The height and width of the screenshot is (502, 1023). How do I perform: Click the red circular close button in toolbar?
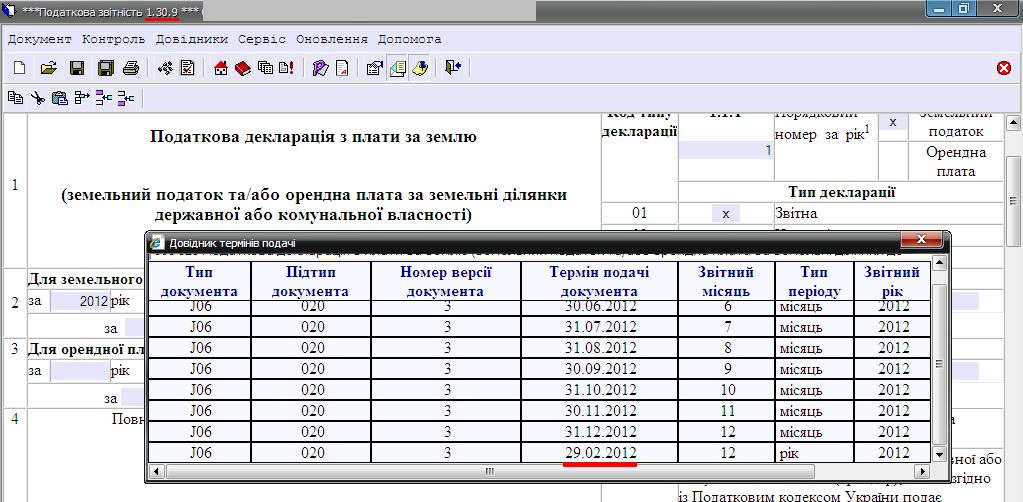tap(1004, 68)
